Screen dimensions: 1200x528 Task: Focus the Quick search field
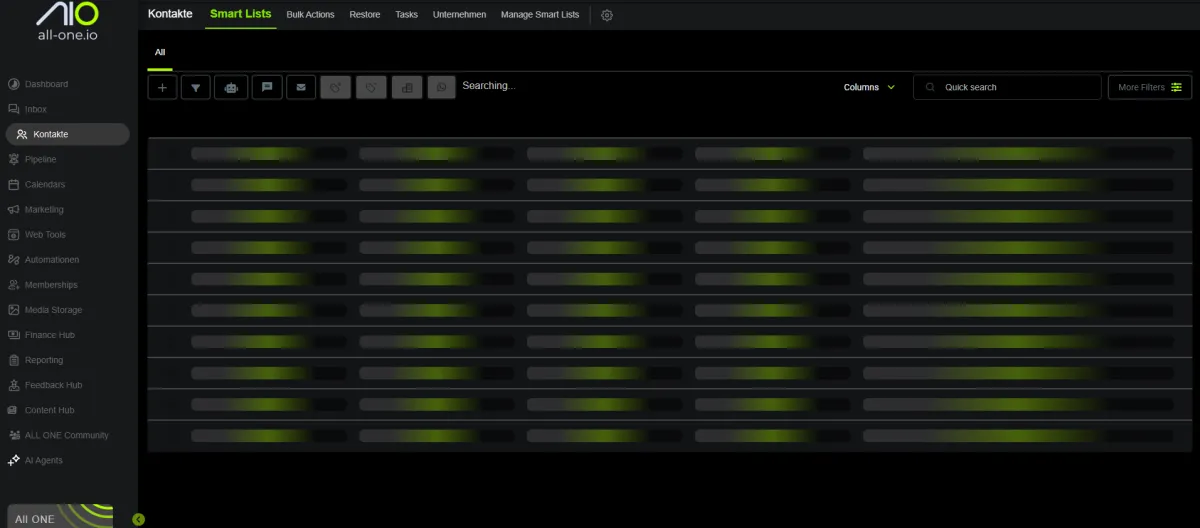1007,87
